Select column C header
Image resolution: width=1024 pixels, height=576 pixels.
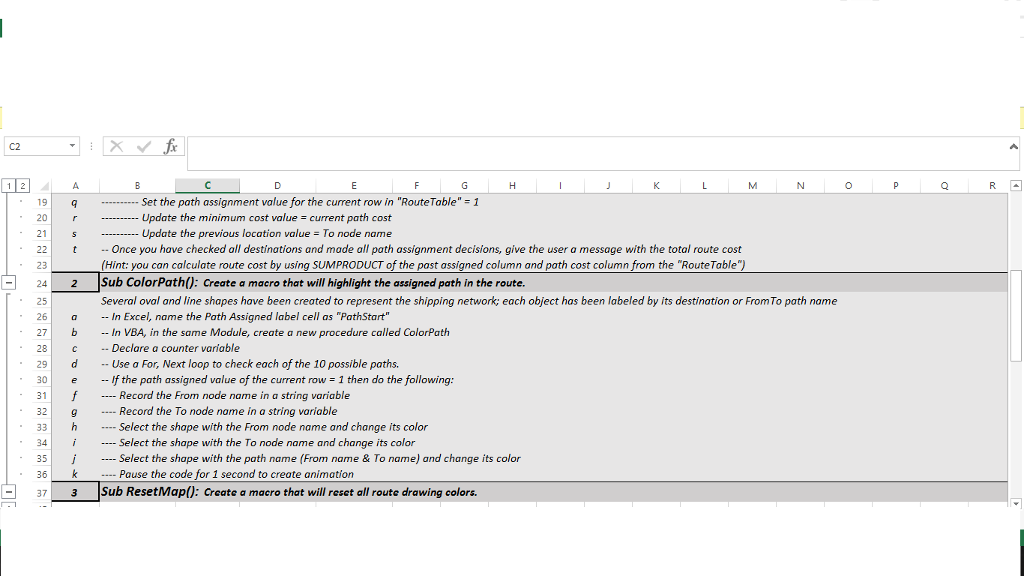click(207, 185)
